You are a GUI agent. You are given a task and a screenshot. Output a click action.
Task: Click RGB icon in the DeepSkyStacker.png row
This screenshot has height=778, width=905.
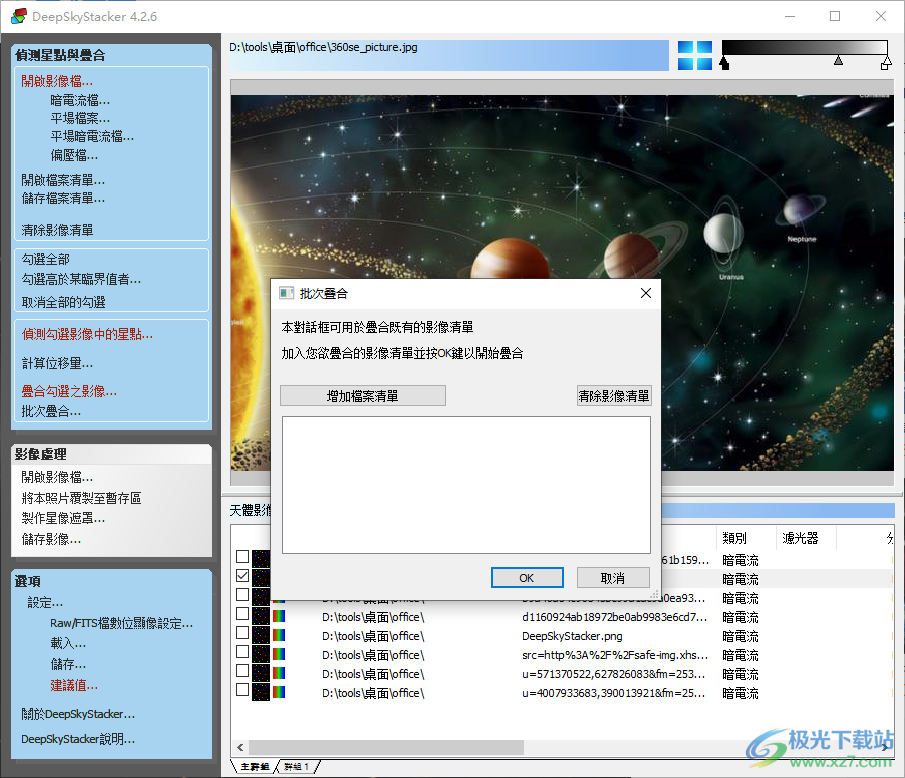click(279, 635)
